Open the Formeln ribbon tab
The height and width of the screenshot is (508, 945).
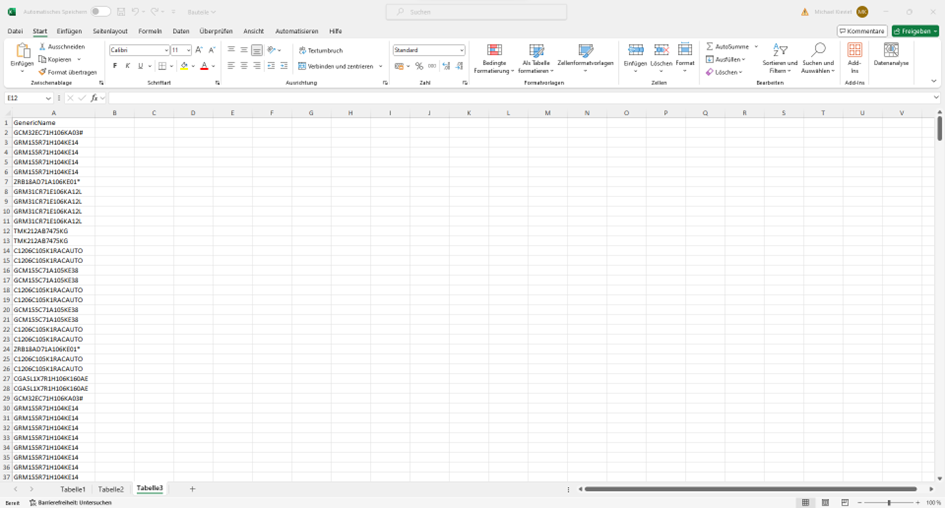[149, 31]
